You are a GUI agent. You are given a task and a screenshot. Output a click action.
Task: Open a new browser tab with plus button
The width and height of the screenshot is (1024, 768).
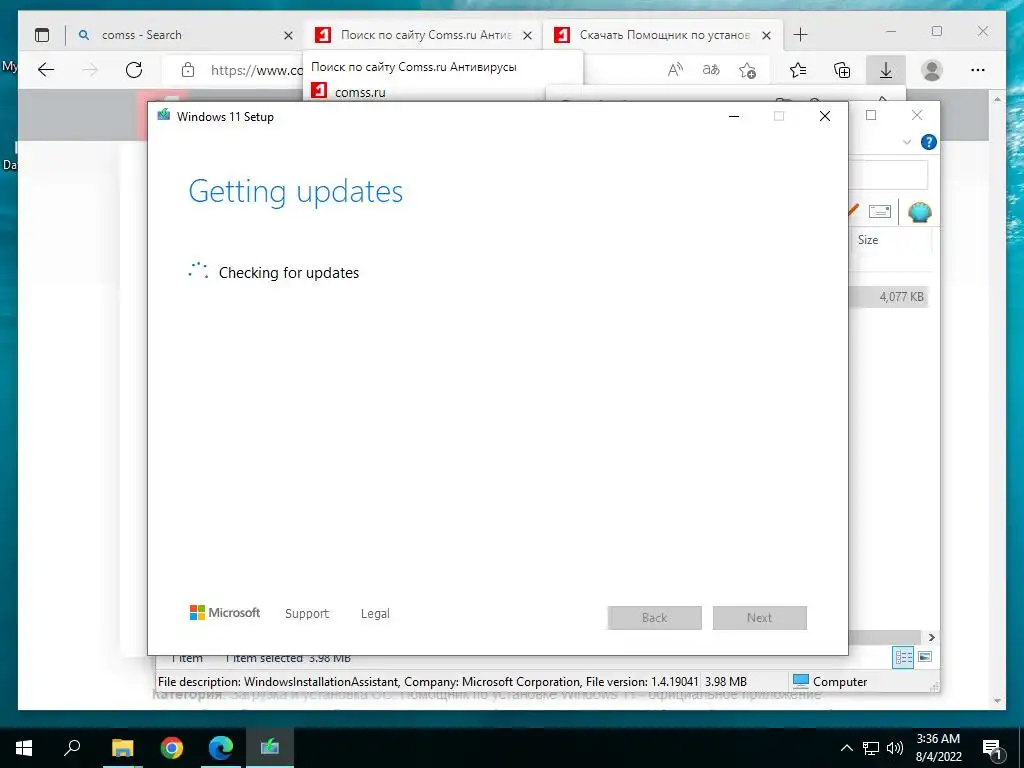tap(800, 35)
